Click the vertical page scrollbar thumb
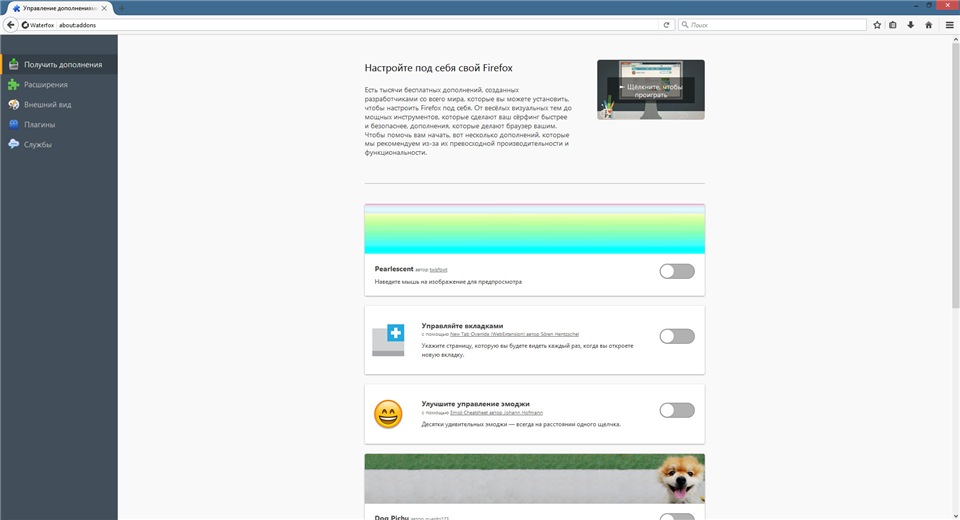 (x=955, y=176)
